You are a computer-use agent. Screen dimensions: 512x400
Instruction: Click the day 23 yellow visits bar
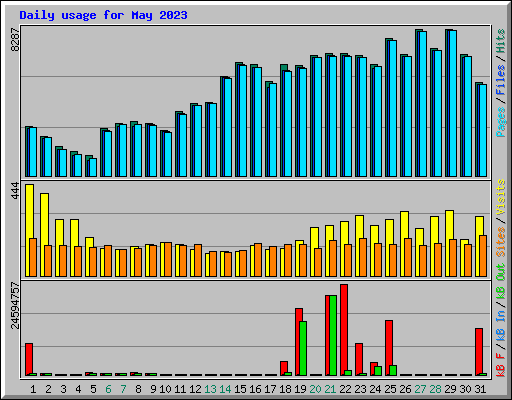[359, 246]
